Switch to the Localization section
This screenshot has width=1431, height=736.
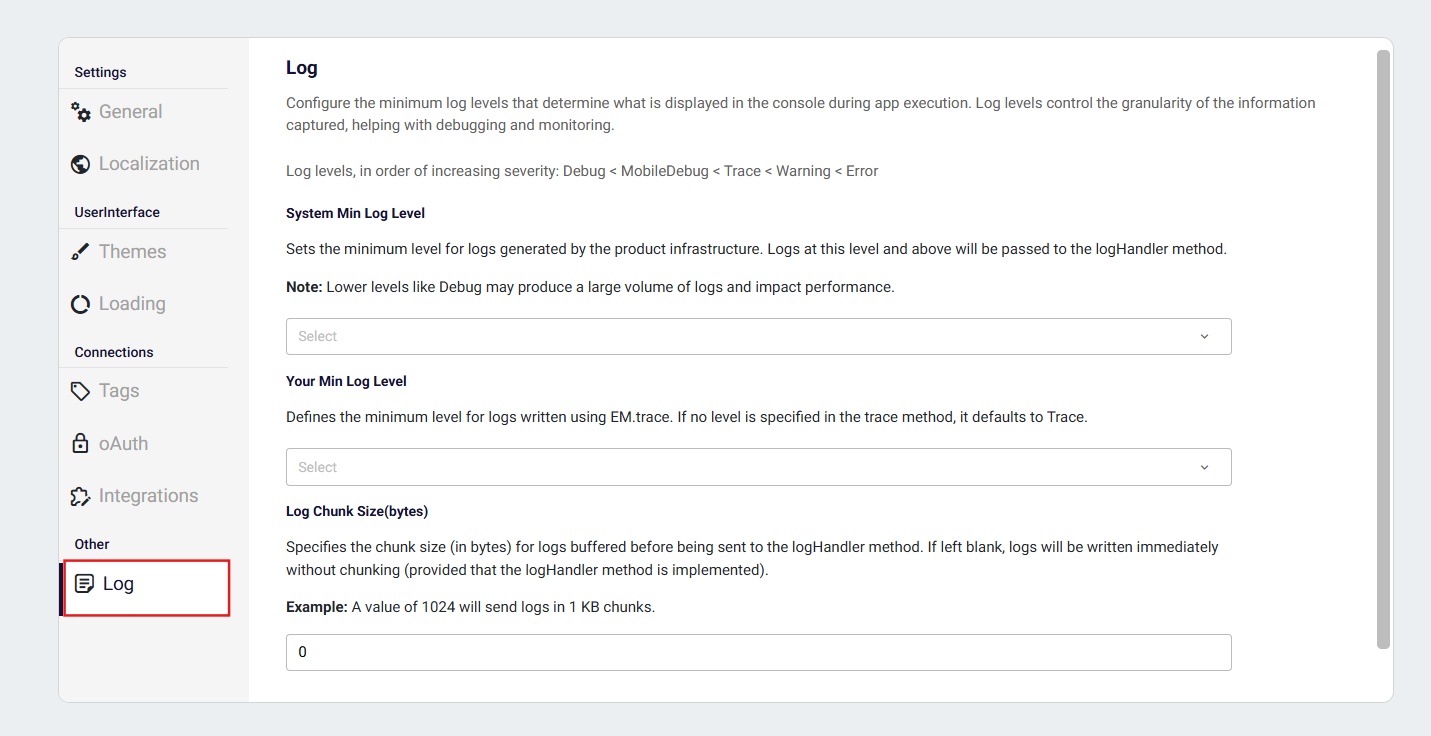tap(149, 164)
